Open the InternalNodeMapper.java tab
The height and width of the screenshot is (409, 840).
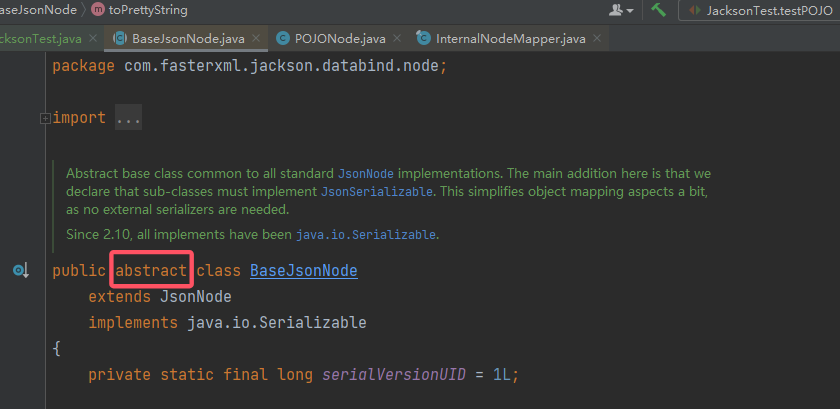(x=510, y=40)
